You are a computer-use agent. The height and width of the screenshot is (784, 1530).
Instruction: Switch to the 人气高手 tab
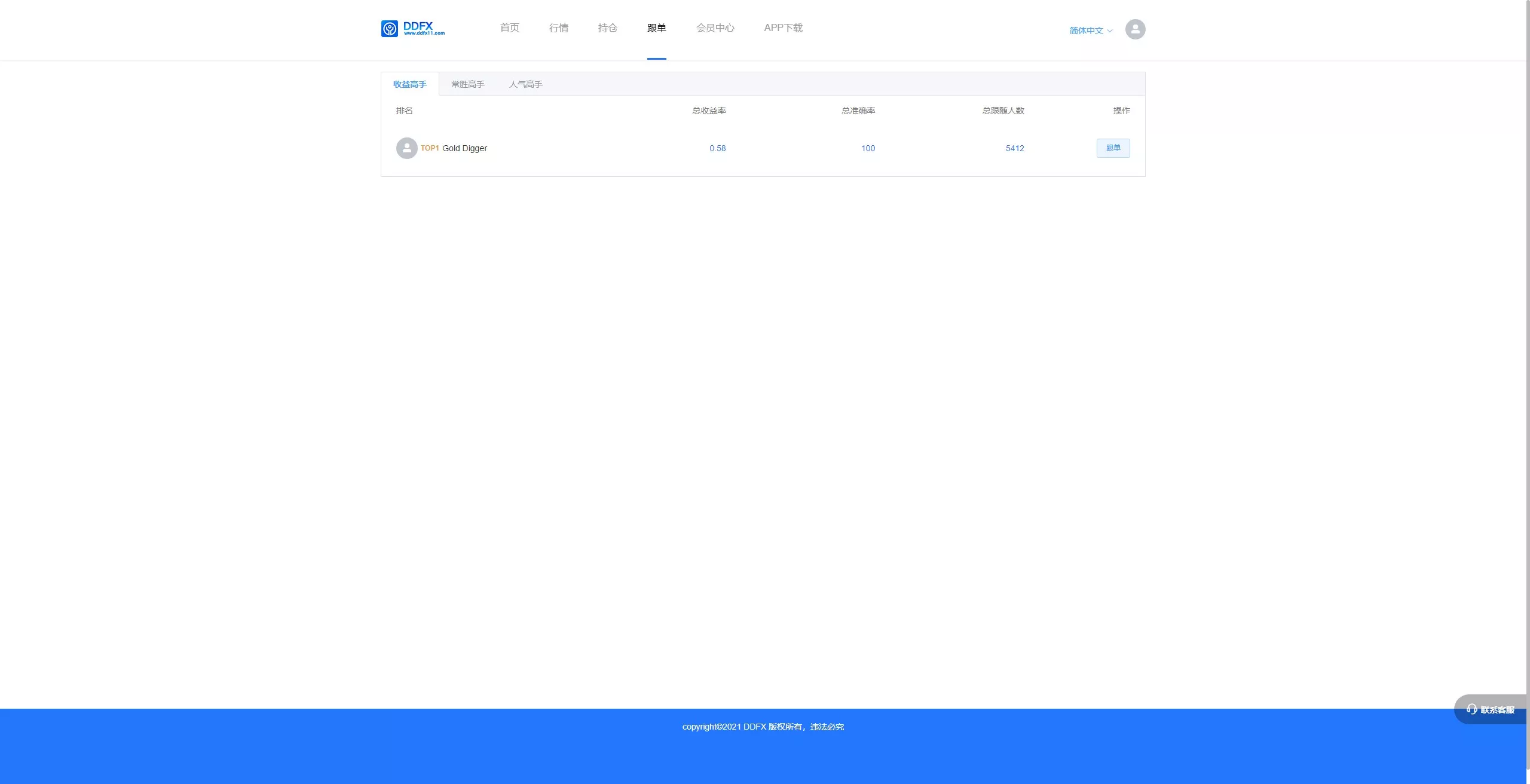pyautogui.click(x=525, y=84)
